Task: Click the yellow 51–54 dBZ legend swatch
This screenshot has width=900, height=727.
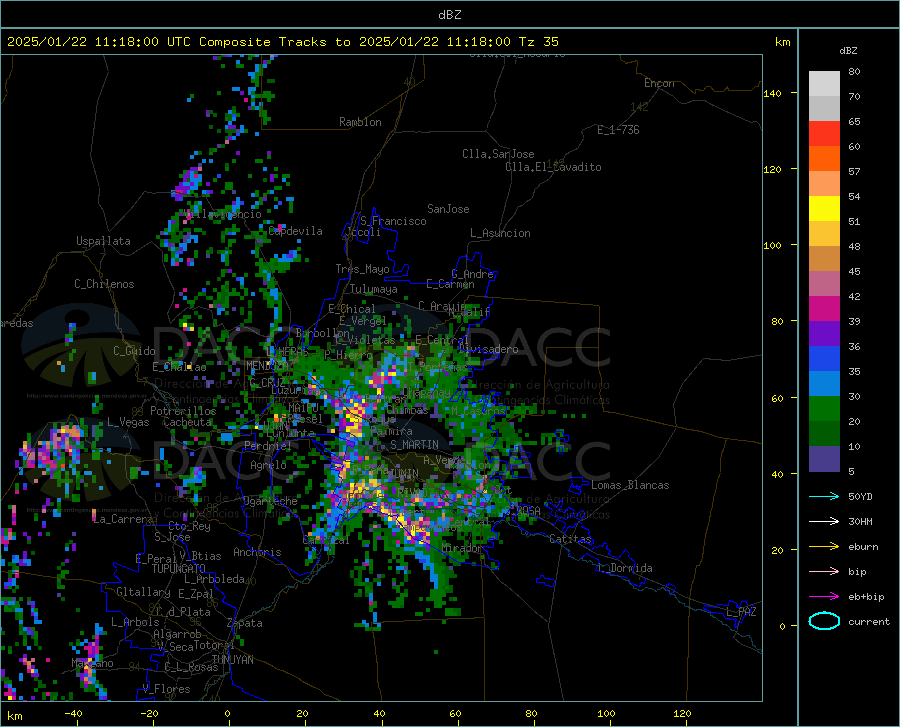Action: 824,209
